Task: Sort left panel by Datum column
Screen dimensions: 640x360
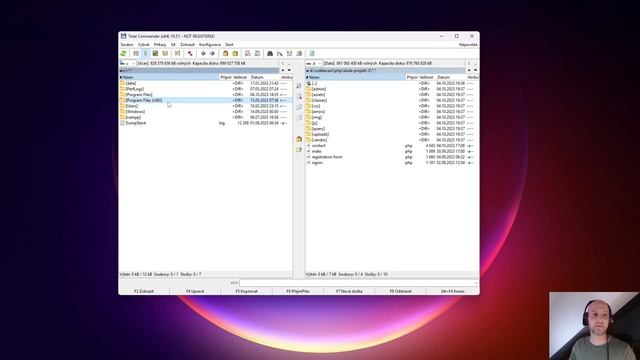Action: [x=264, y=77]
